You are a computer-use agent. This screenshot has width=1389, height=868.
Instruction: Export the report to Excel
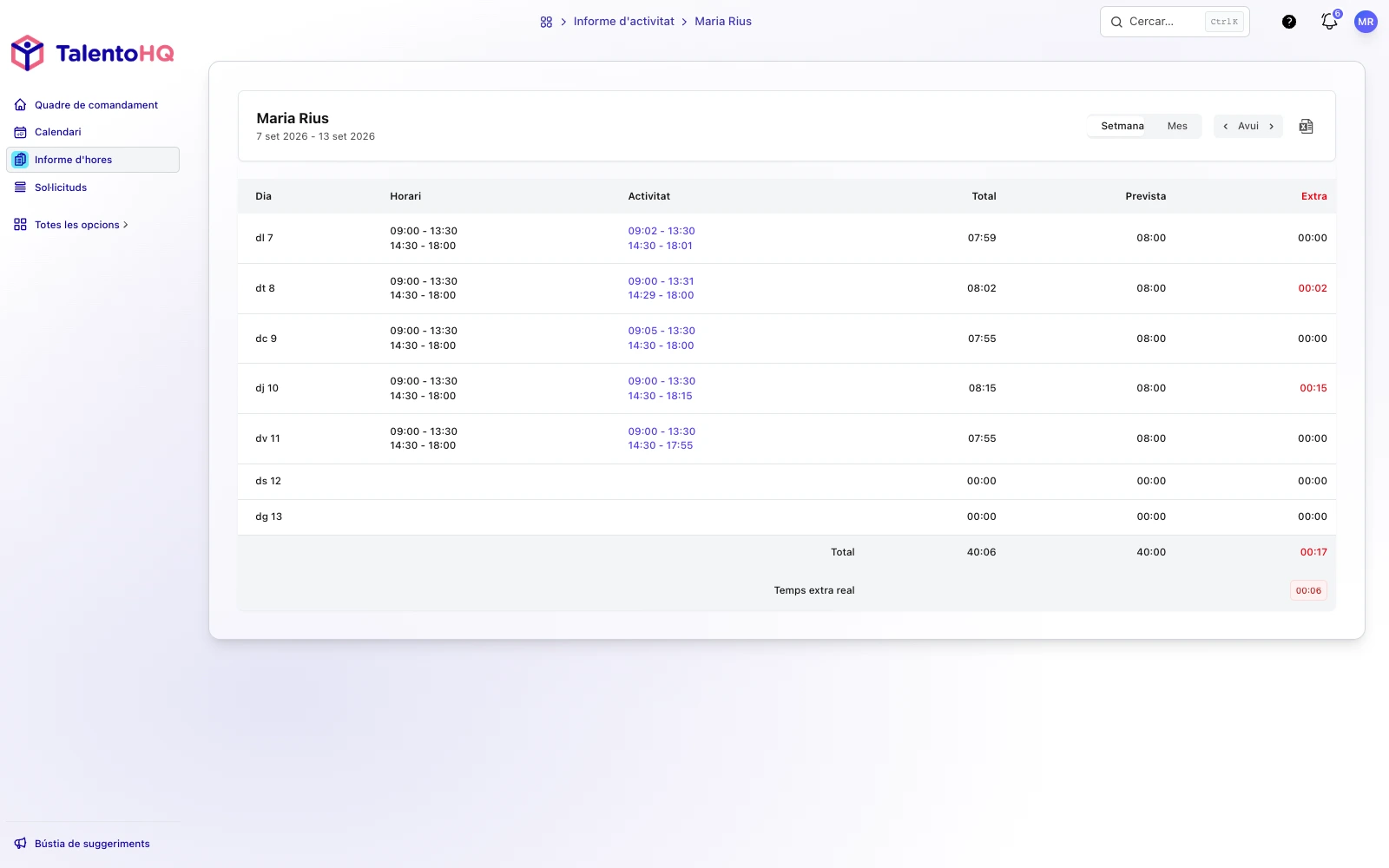[1306, 126]
